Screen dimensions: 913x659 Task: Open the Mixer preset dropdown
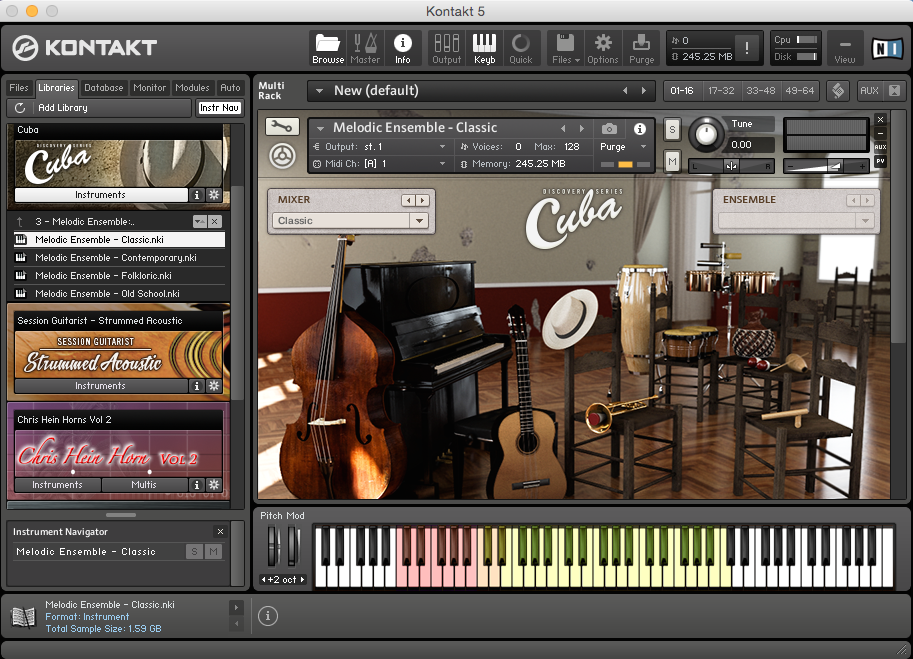(x=419, y=221)
